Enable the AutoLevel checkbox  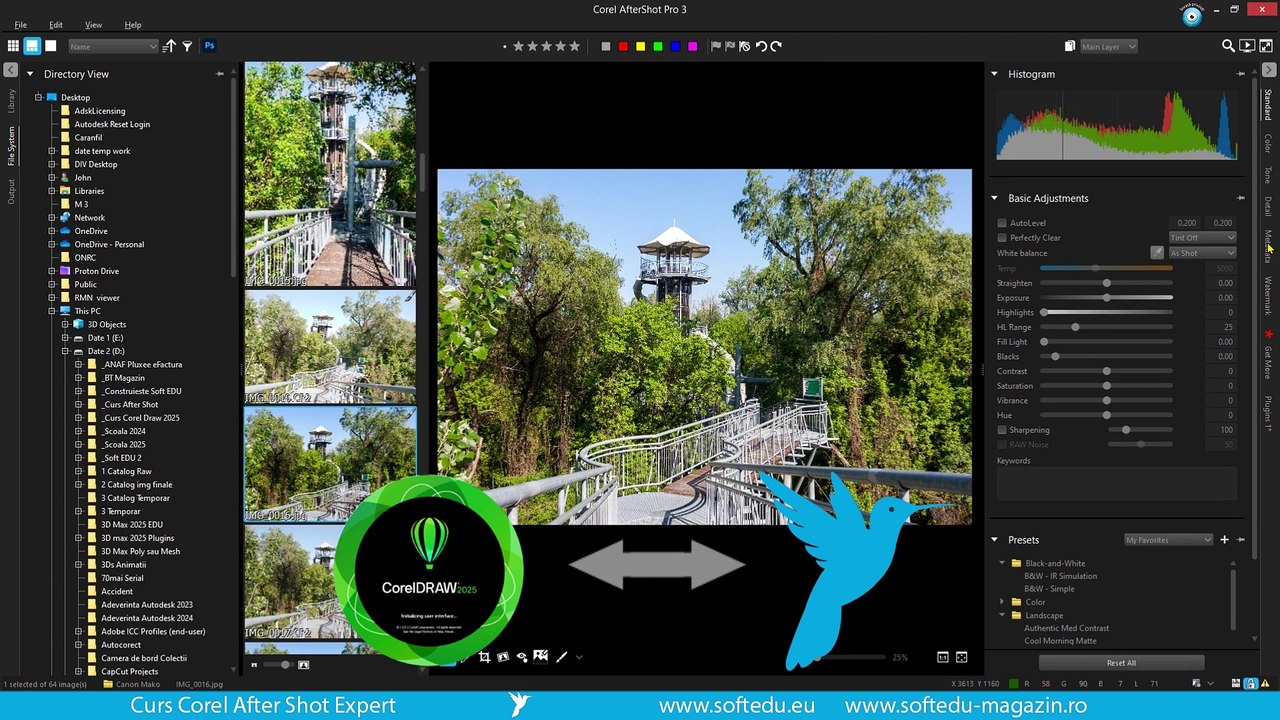1002,223
